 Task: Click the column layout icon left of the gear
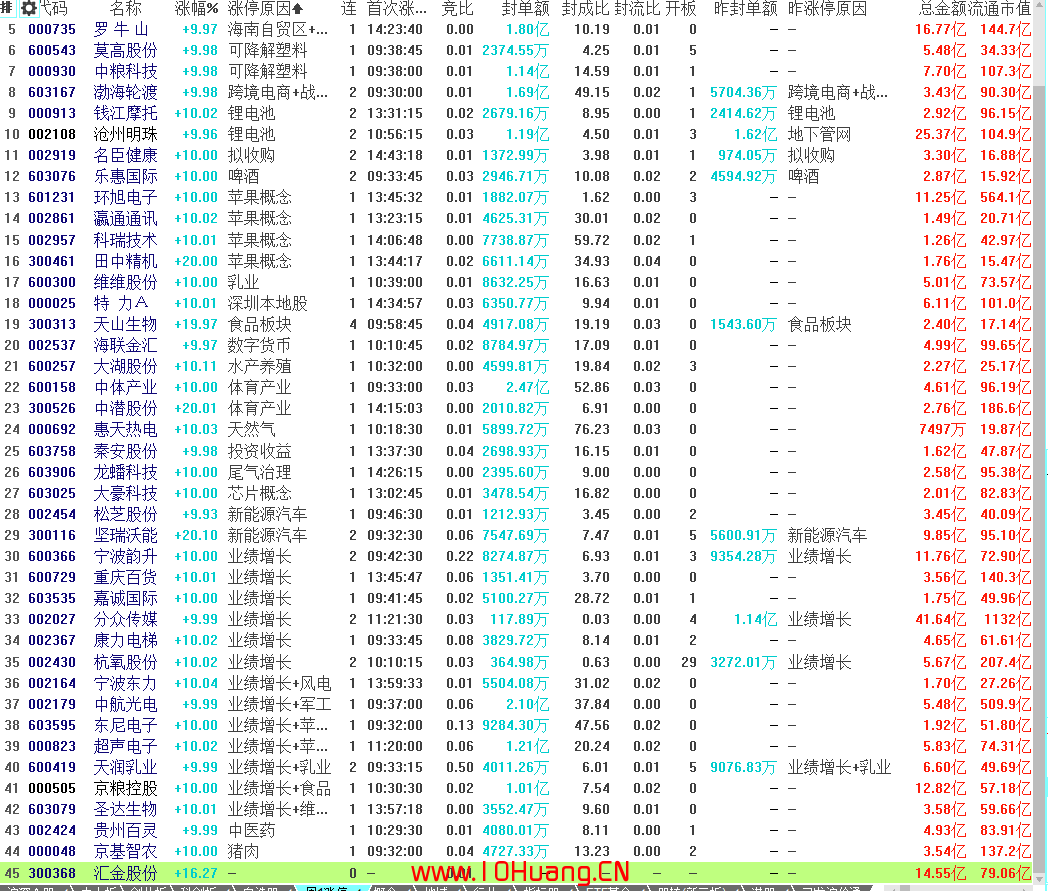tap(7, 8)
